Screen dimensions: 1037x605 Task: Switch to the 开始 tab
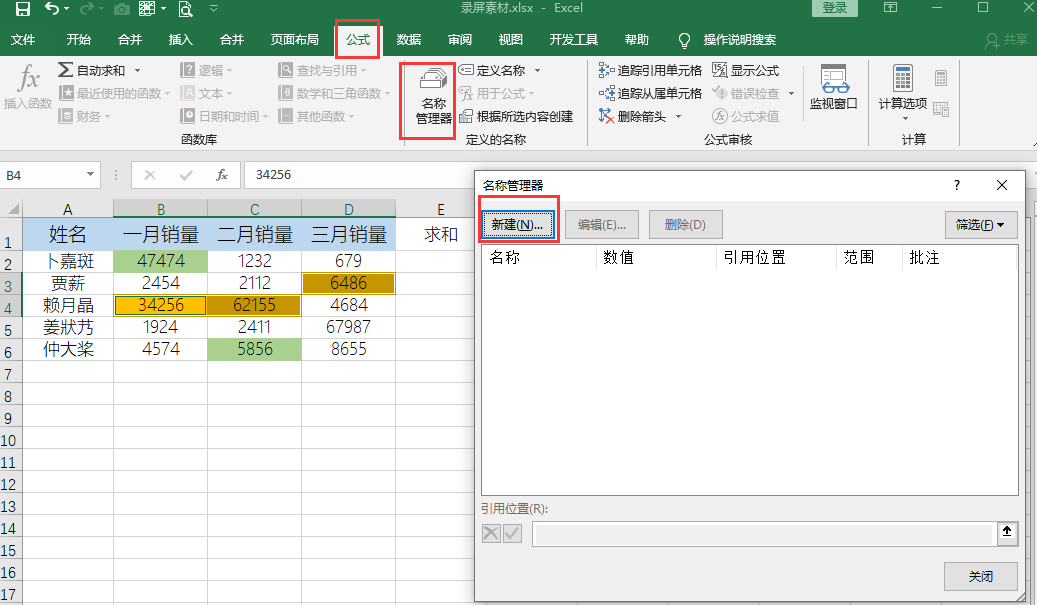click(79, 40)
